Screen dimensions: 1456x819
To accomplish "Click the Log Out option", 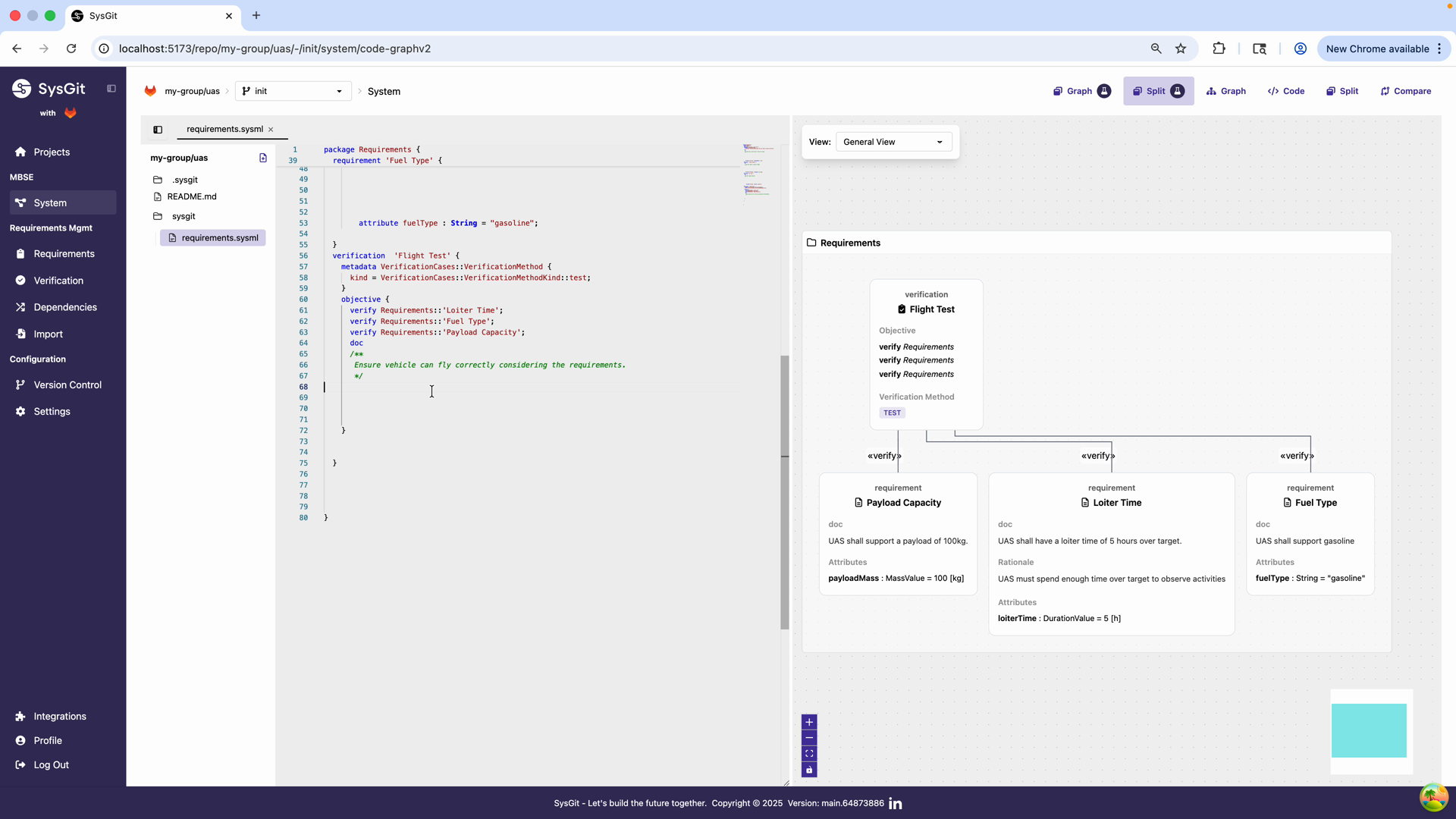I will coord(50,764).
